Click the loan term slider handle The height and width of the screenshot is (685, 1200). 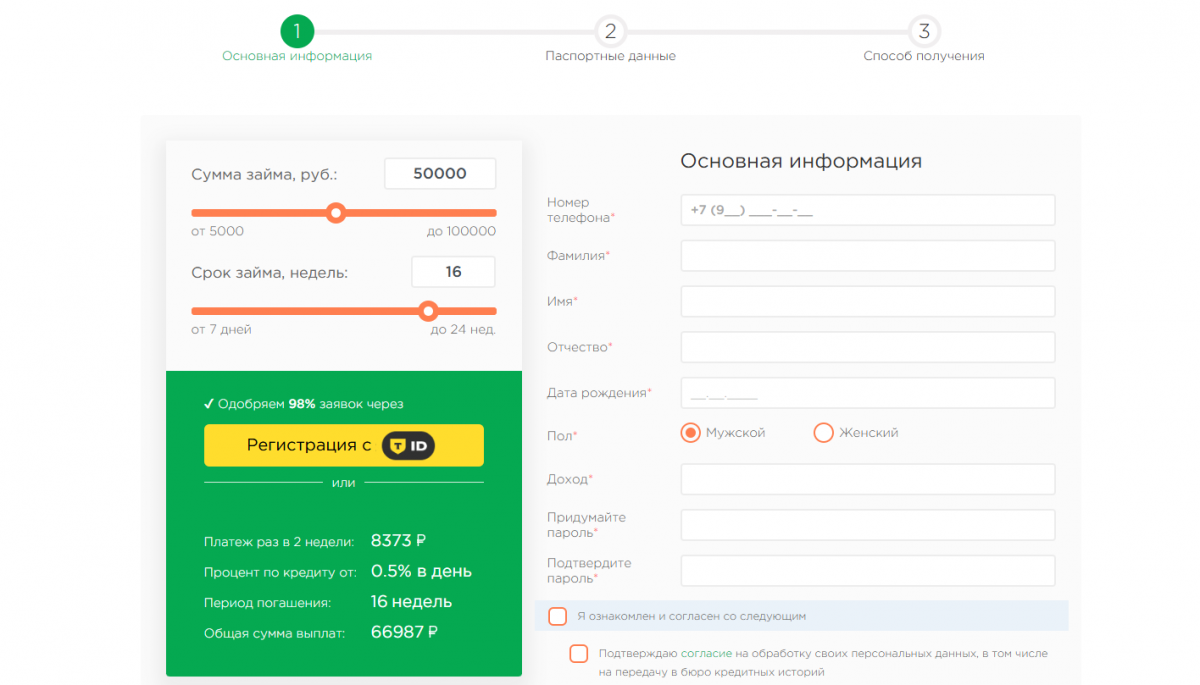(x=428, y=311)
